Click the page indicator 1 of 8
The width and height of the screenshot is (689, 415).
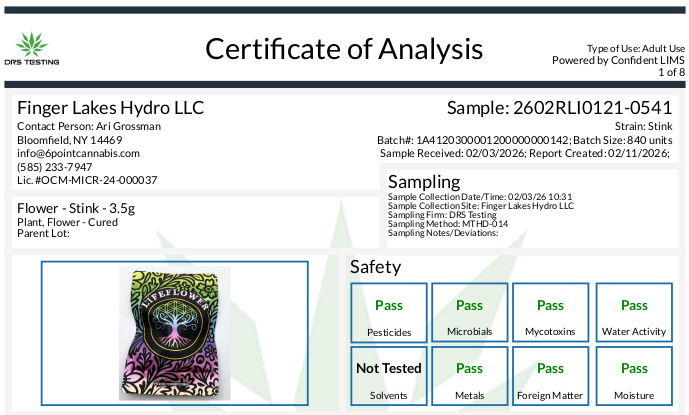point(671,72)
